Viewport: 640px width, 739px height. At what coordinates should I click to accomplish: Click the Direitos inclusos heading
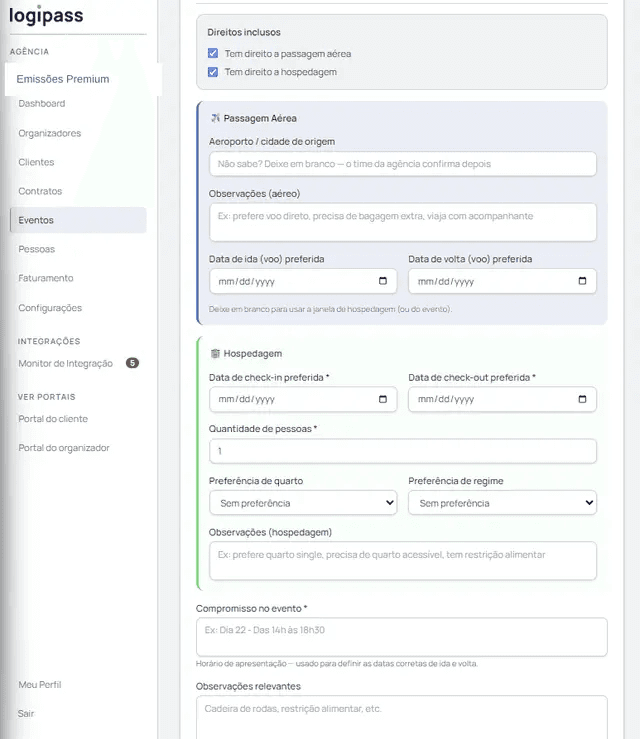(x=244, y=33)
